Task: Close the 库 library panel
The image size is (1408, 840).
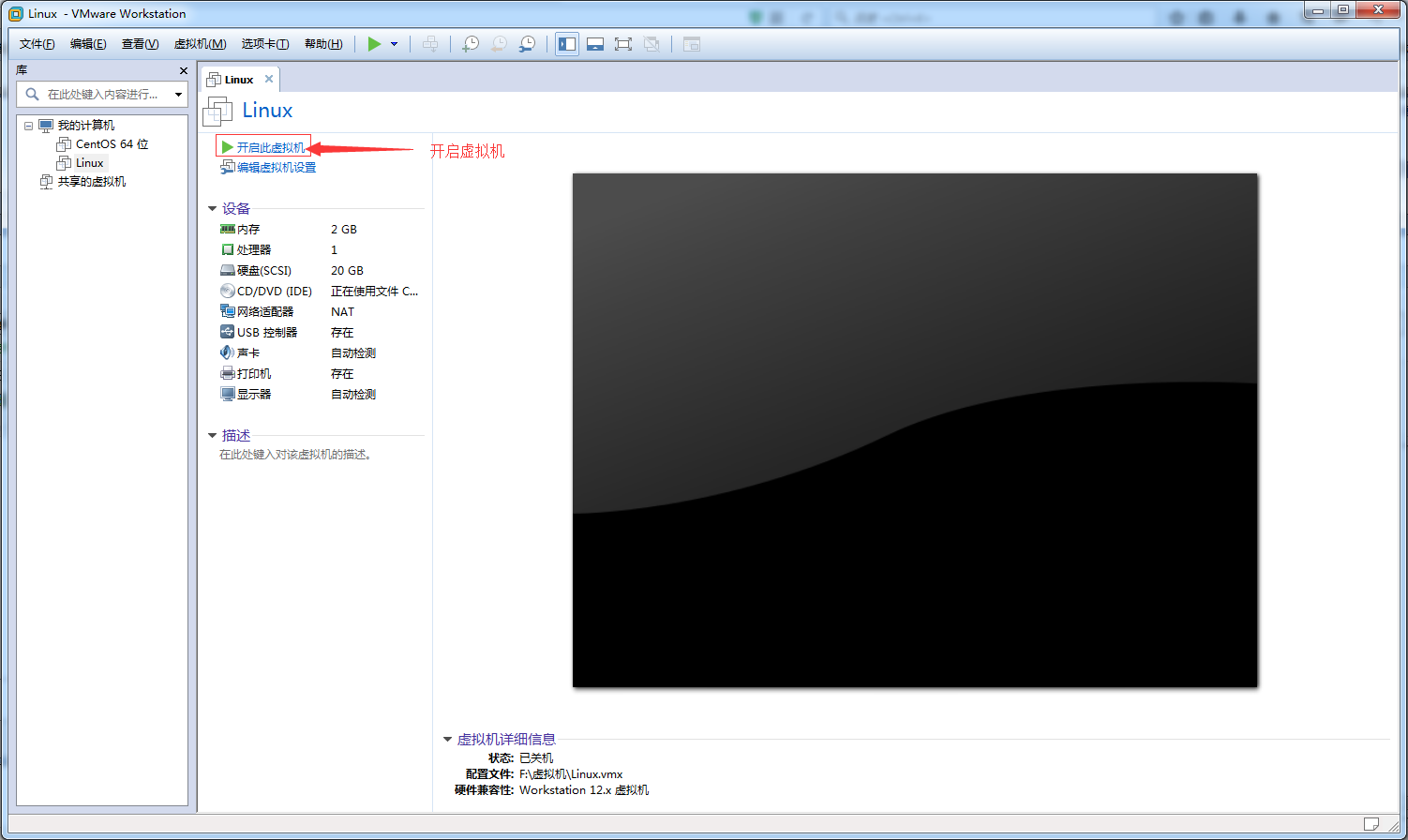Action: tap(184, 70)
